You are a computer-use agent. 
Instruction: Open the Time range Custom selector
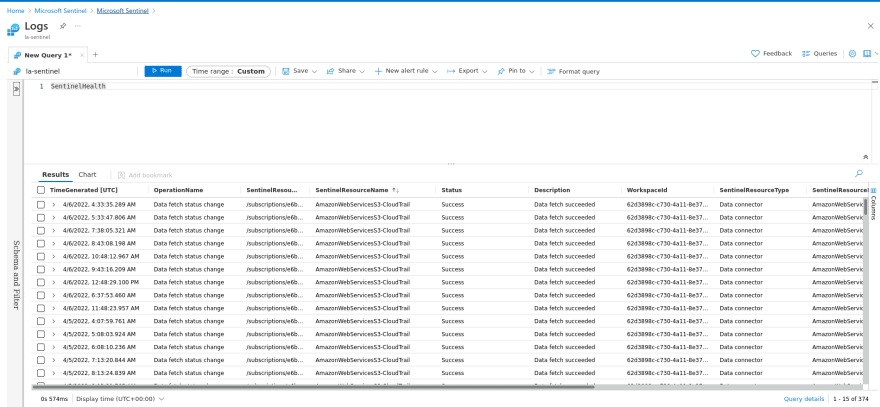[228, 71]
